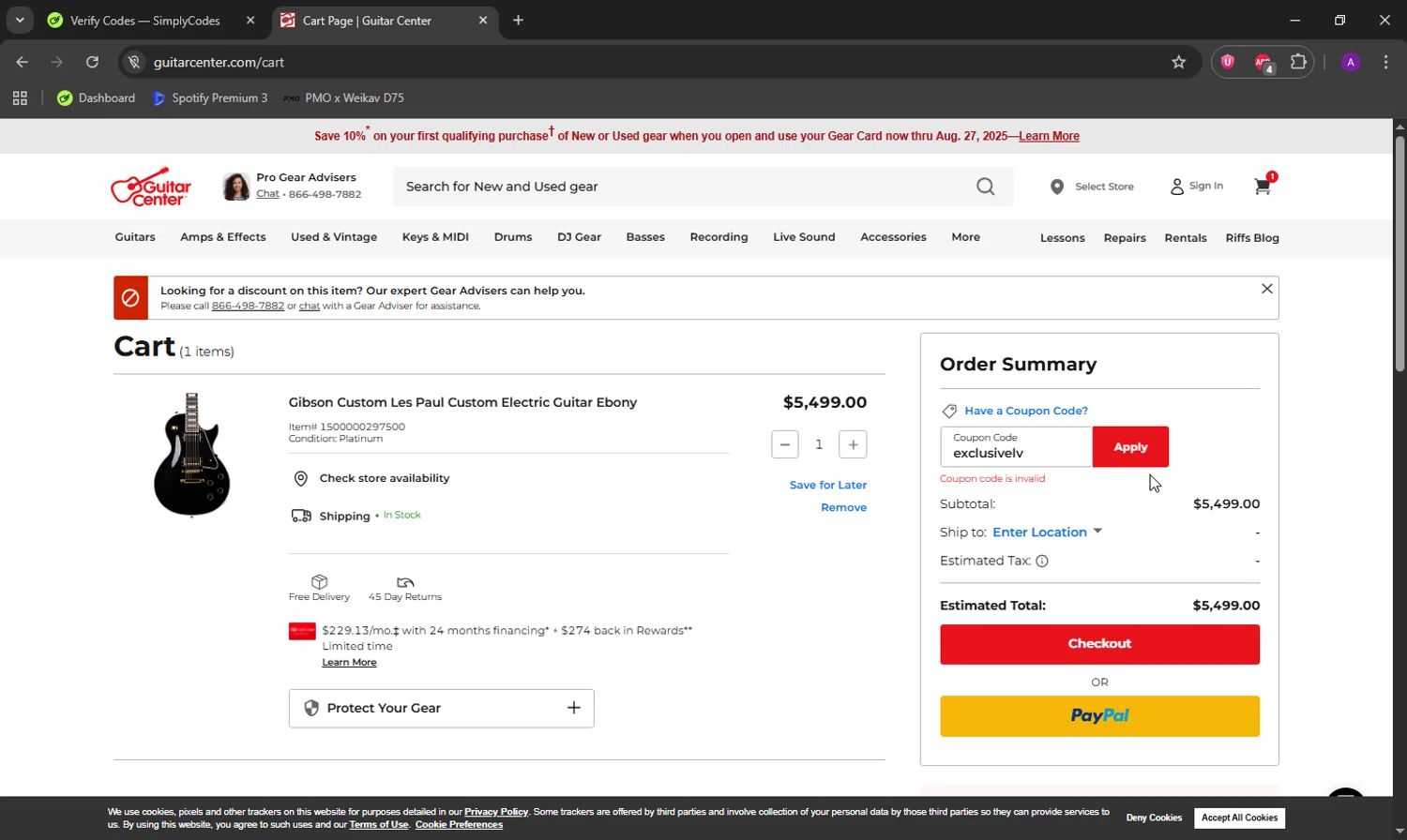Open the Cookie Preferences link
1407x840 pixels.
pos(459,825)
